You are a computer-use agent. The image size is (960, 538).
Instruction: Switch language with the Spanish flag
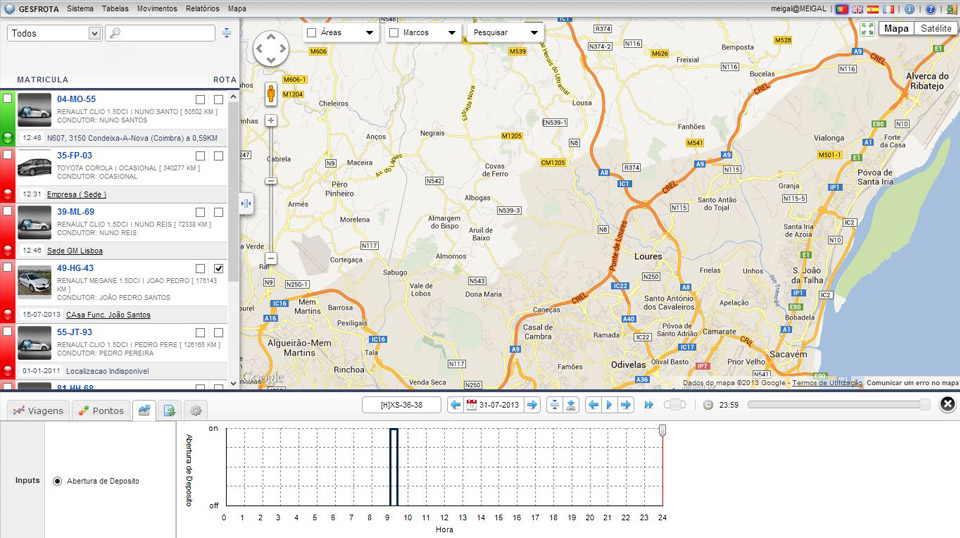click(x=872, y=9)
